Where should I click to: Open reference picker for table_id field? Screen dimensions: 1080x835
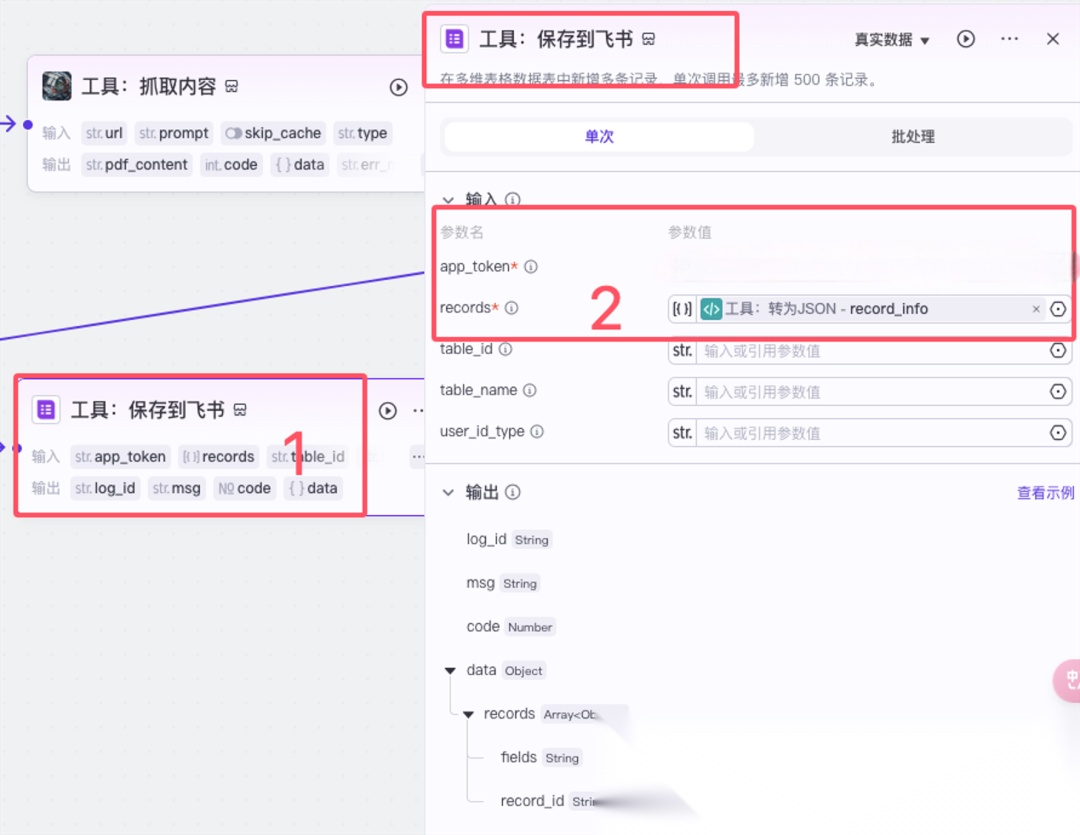pyautogui.click(x=1058, y=351)
